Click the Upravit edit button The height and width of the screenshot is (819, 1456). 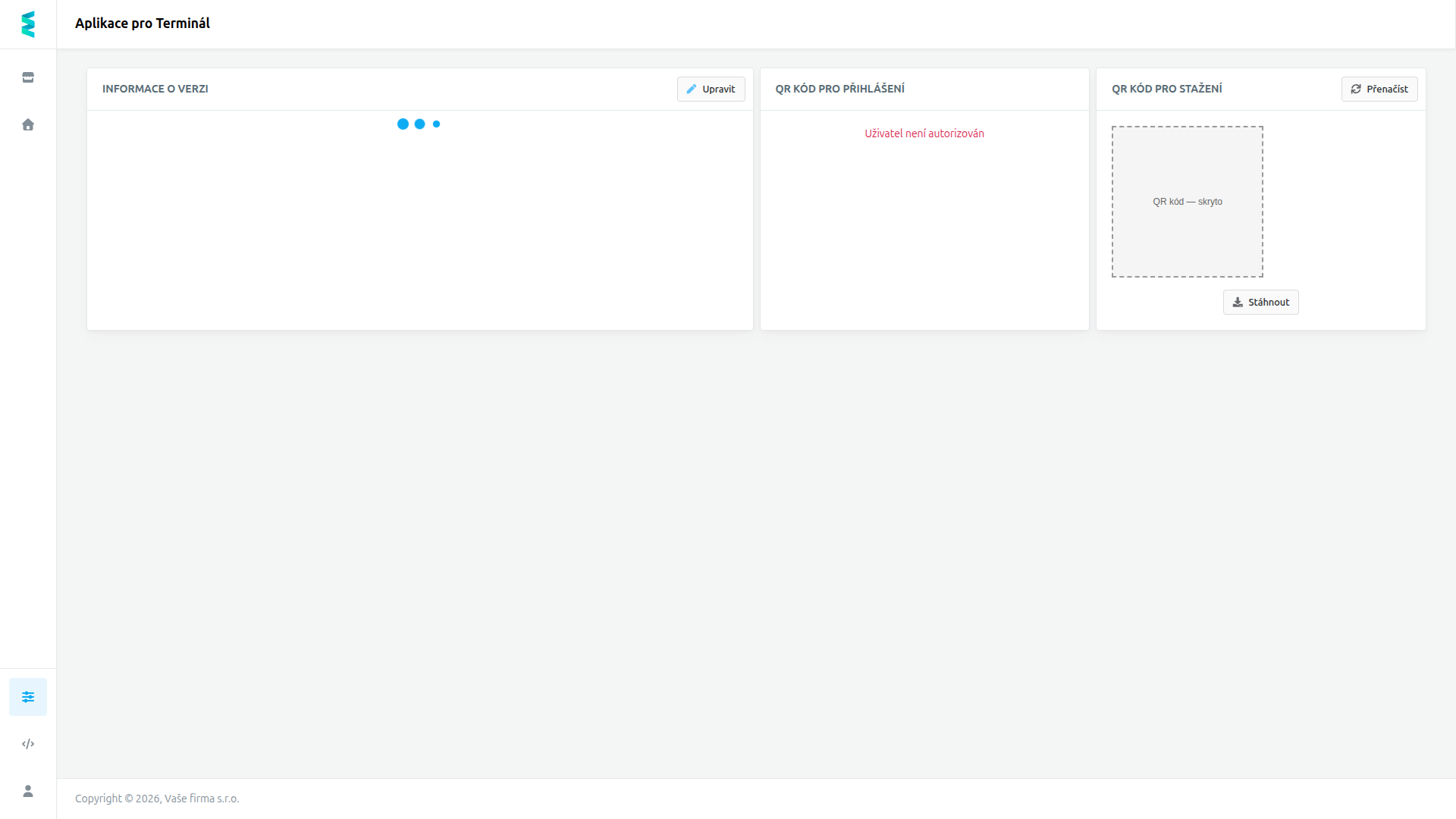click(711, 89)
